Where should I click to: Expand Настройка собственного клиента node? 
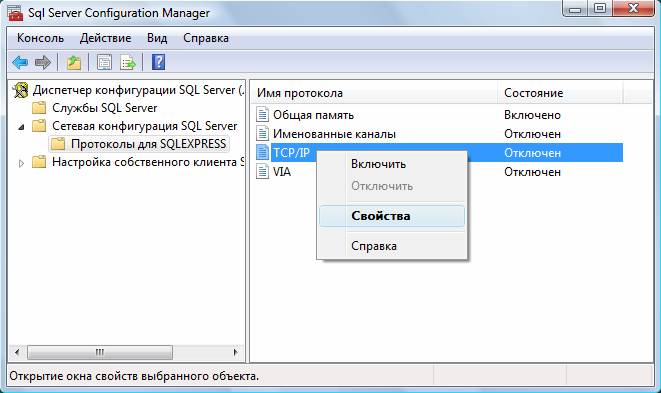[21, 163]
